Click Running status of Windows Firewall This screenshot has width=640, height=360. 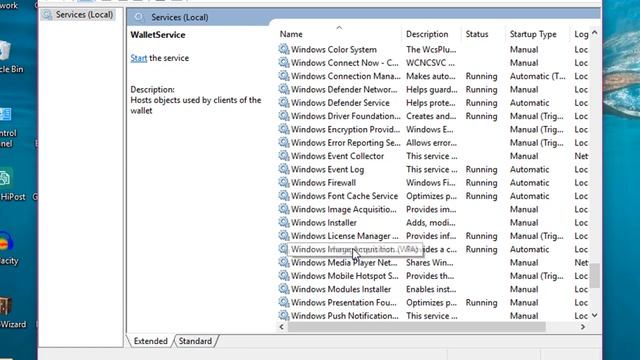(481, 183)
